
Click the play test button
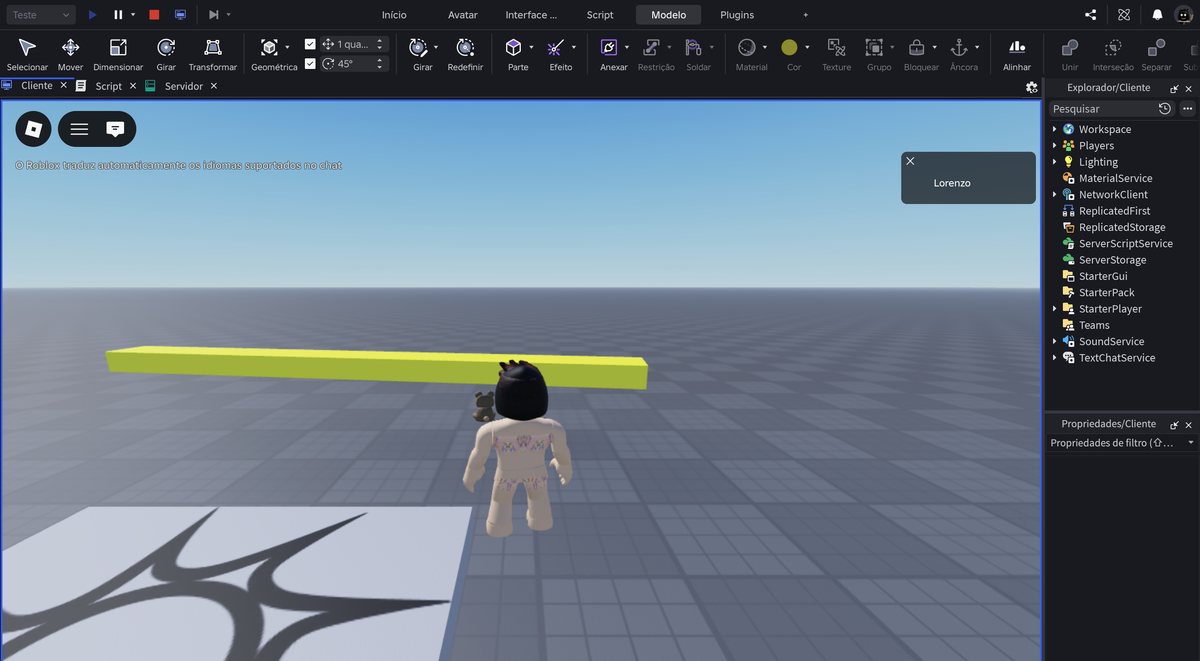[x=92, y=15]
